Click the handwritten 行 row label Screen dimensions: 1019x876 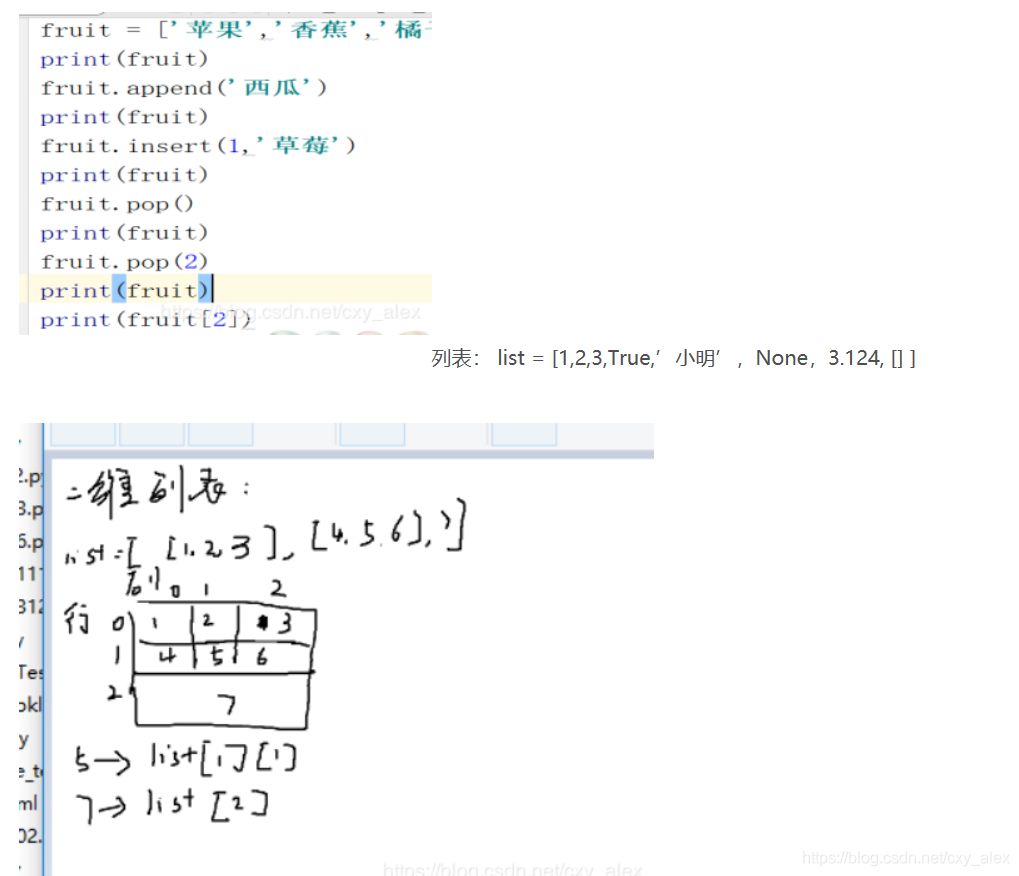pos(77,618)
